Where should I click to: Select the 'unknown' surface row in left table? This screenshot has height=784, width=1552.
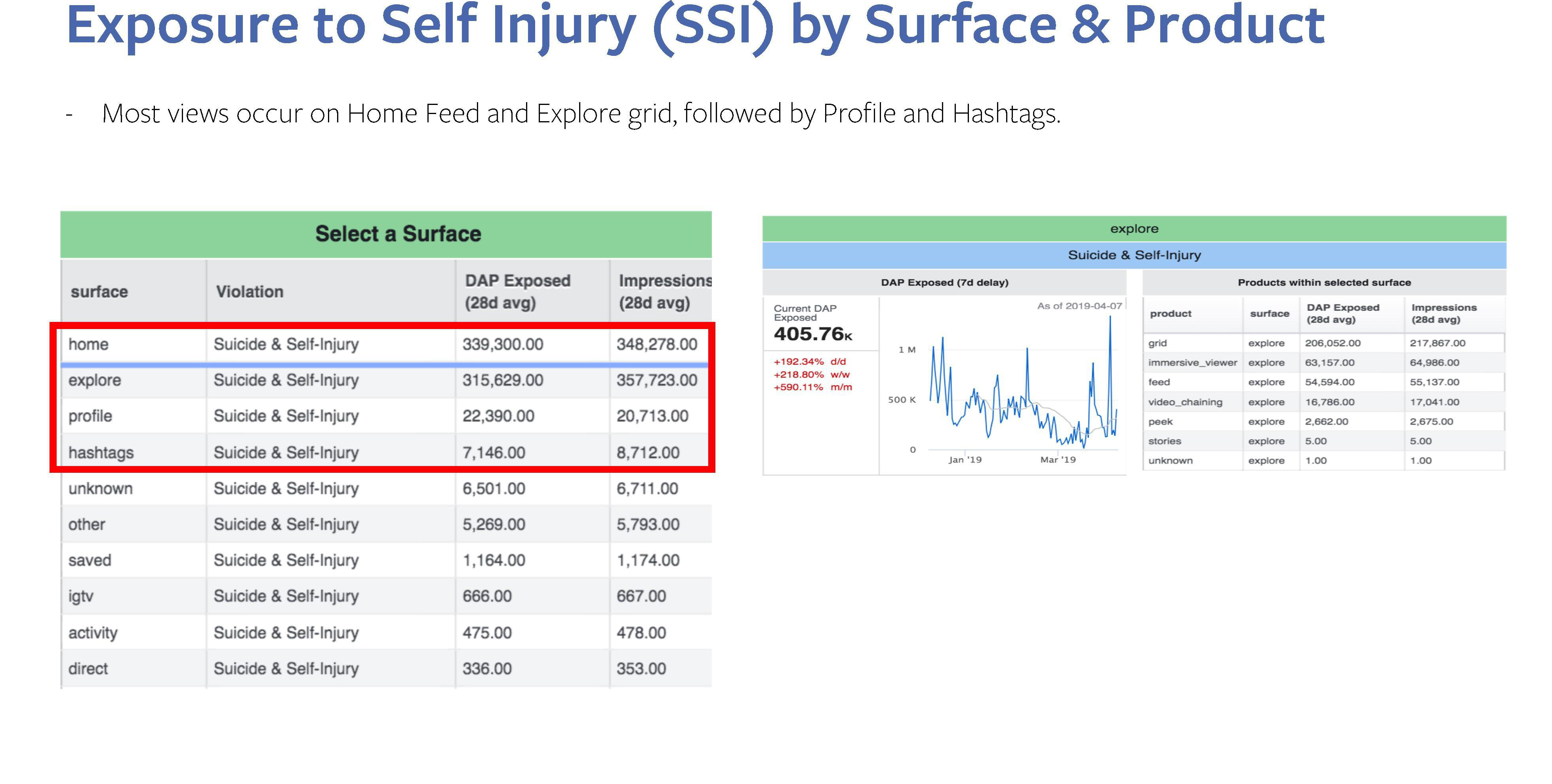pyautogui.click(x=385, y=488)
